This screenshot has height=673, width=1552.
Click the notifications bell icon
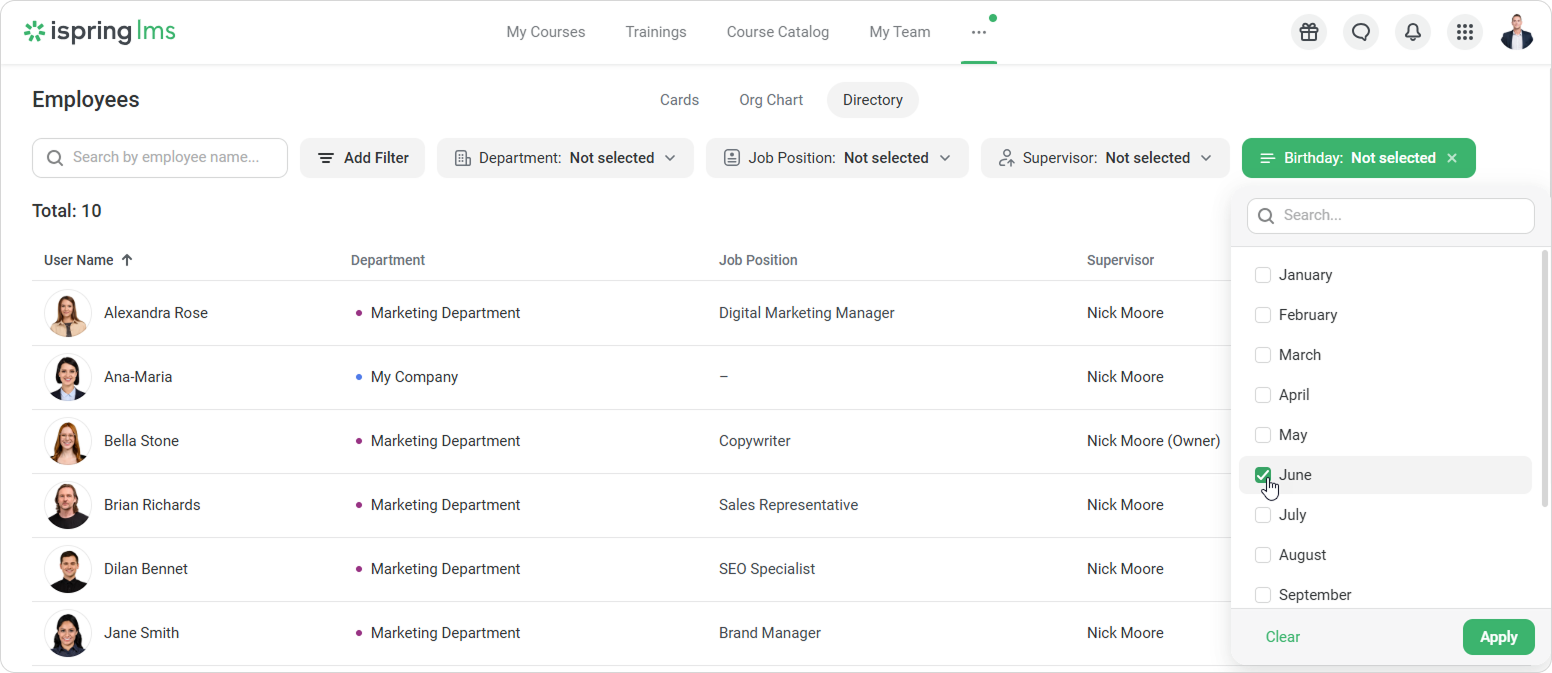point(1413,32)
